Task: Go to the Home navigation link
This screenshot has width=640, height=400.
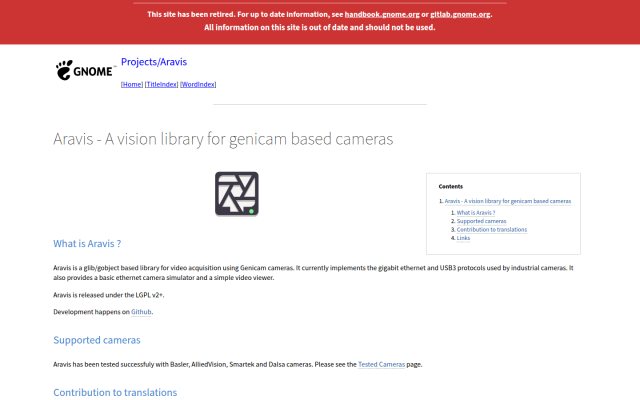Action: pyautogui.click(x=132, y=84)
